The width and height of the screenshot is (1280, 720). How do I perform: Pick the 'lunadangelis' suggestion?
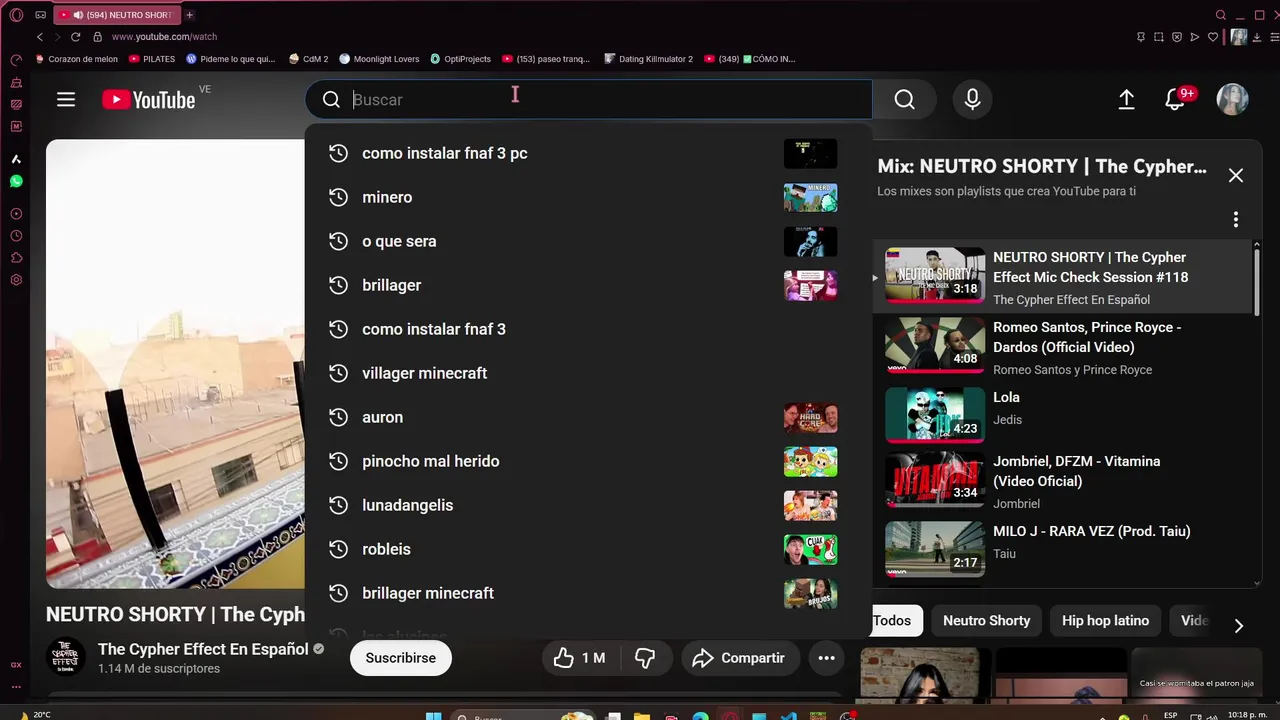588,505
